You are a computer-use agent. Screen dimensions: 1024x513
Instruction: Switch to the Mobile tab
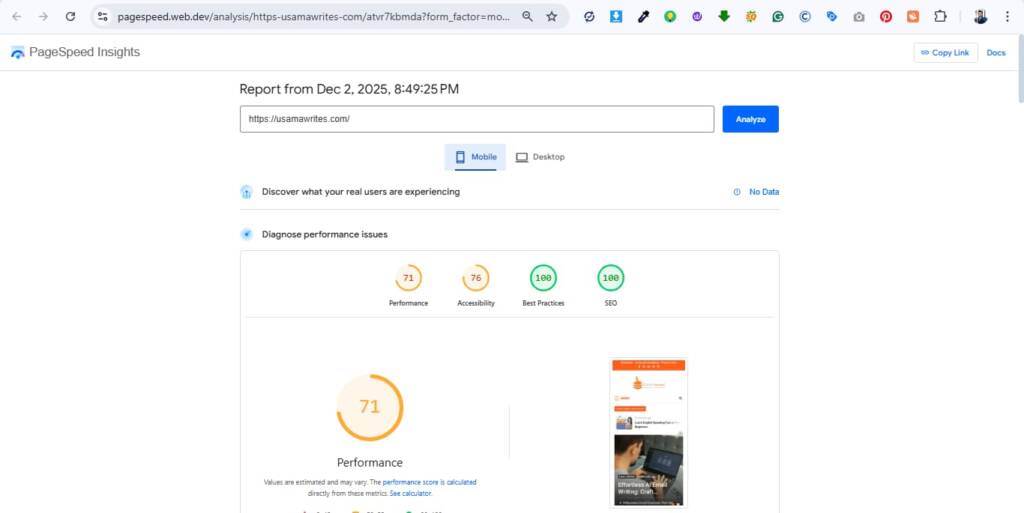(475, 157)
